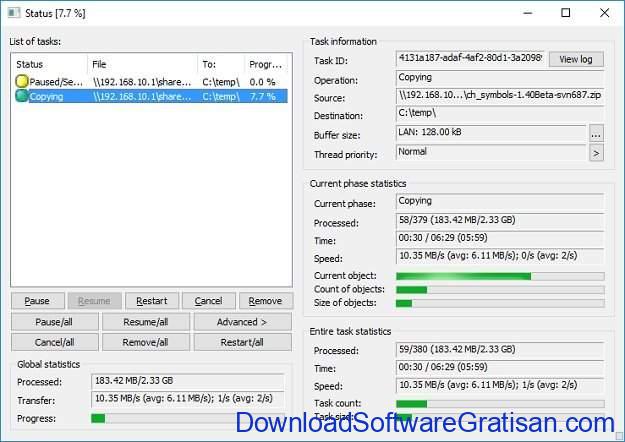Click the Thread priority field Normal
This screenshot has height=442, width=625.
pyautogui.click(x=491, y=152)
